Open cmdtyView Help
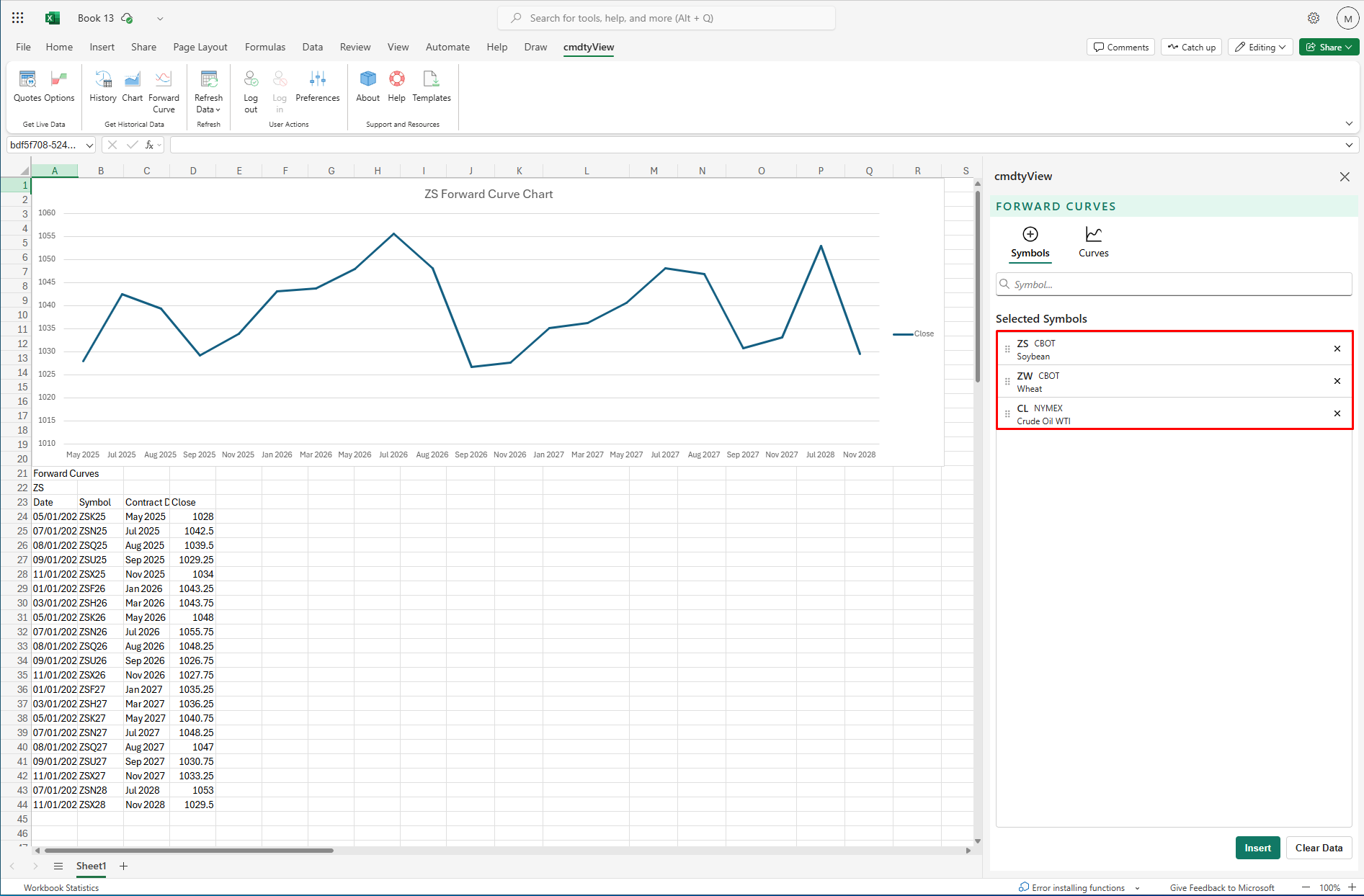 point(396,86)
